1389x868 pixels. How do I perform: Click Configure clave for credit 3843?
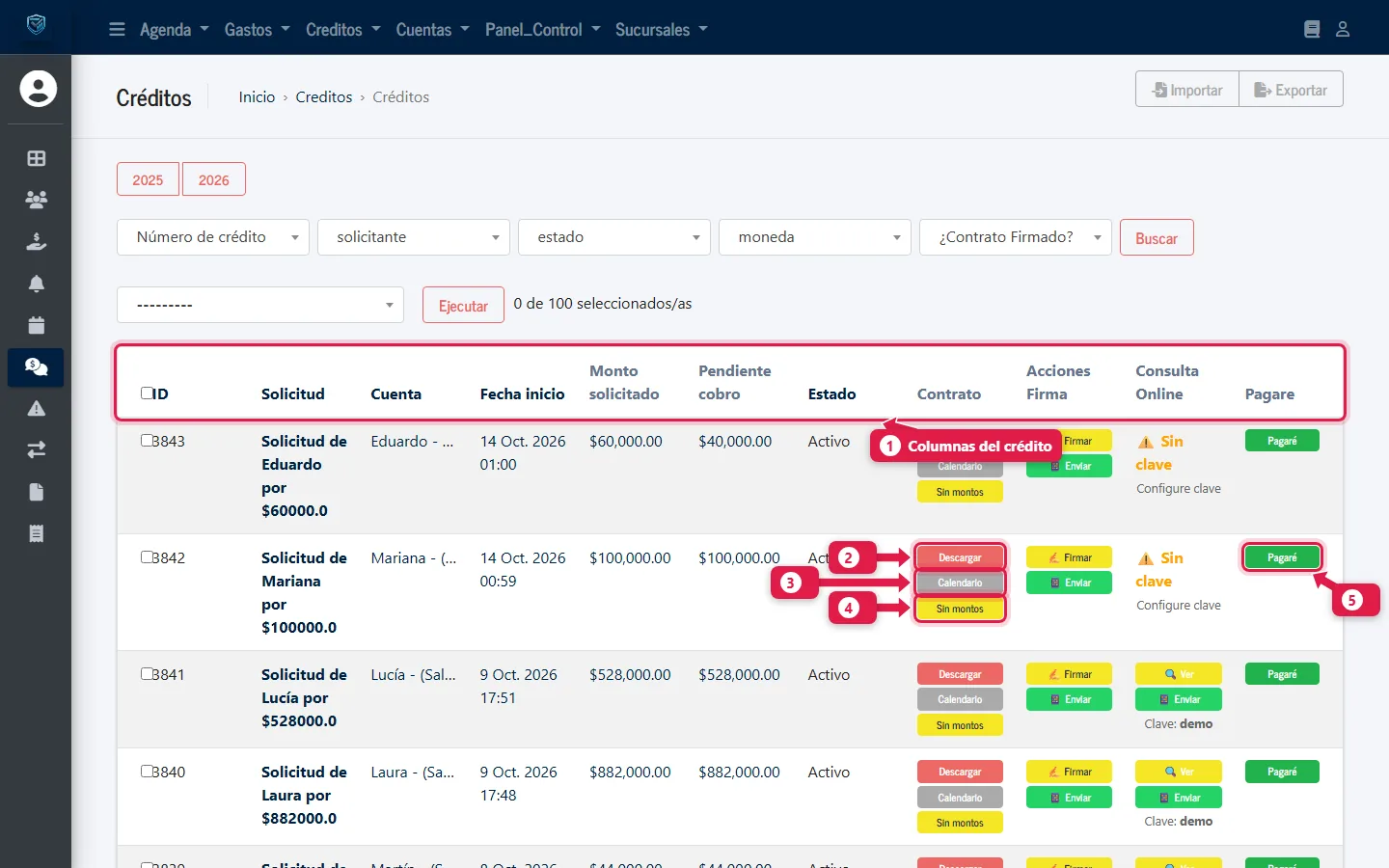(x=1179, y=489)
